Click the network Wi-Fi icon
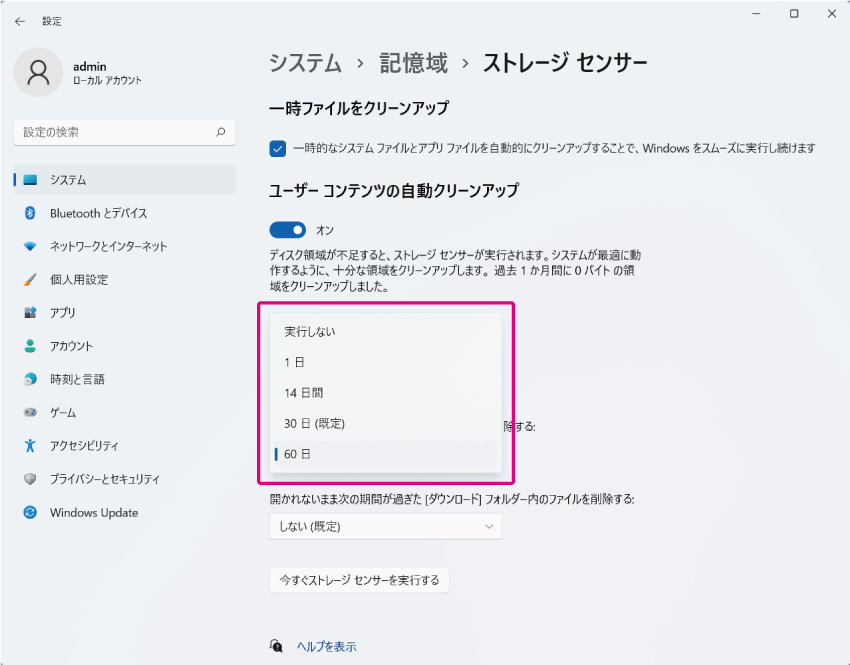850x665 pixels. [x=30, y=246]
